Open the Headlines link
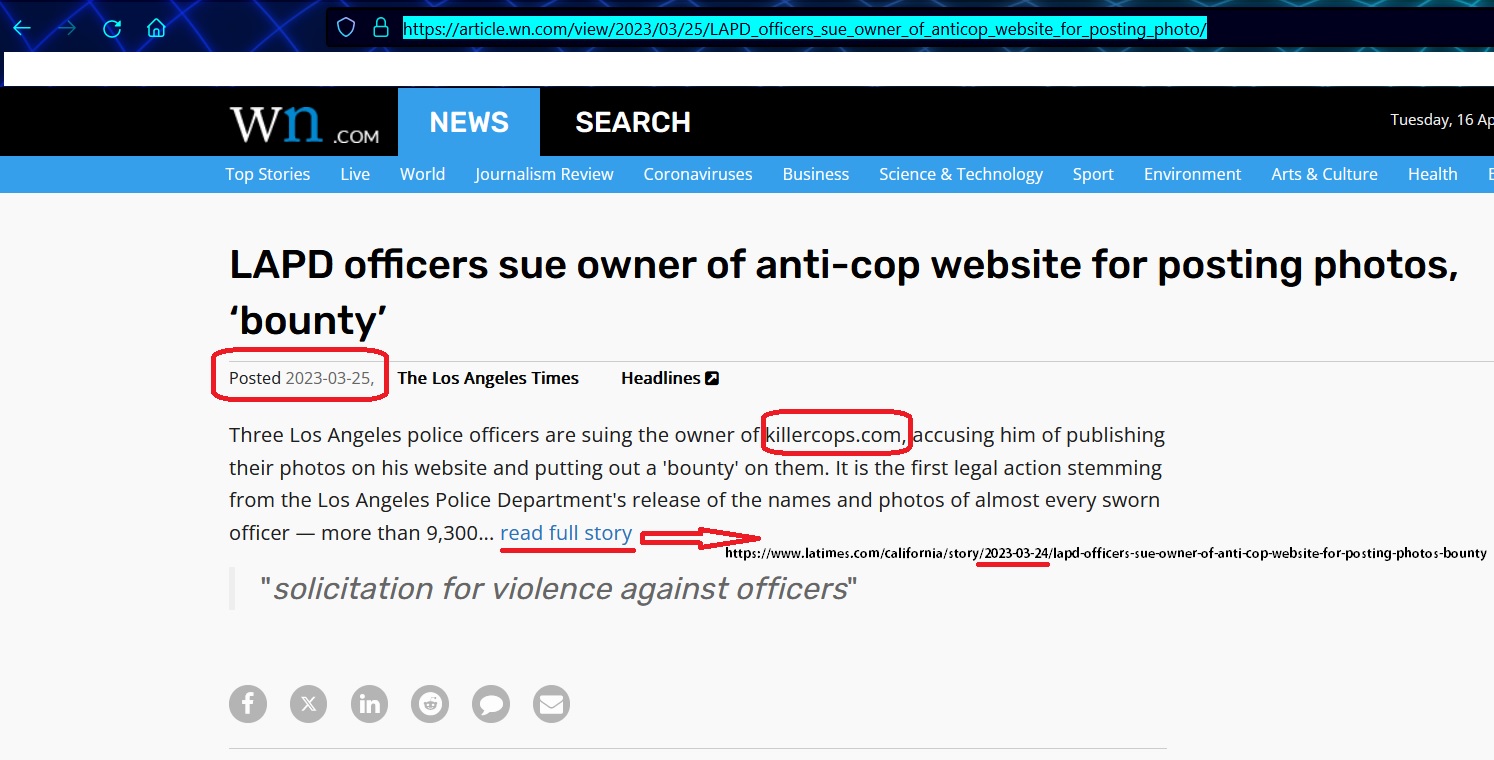Screen dimensions: 1494x760 tap(660, 378)
